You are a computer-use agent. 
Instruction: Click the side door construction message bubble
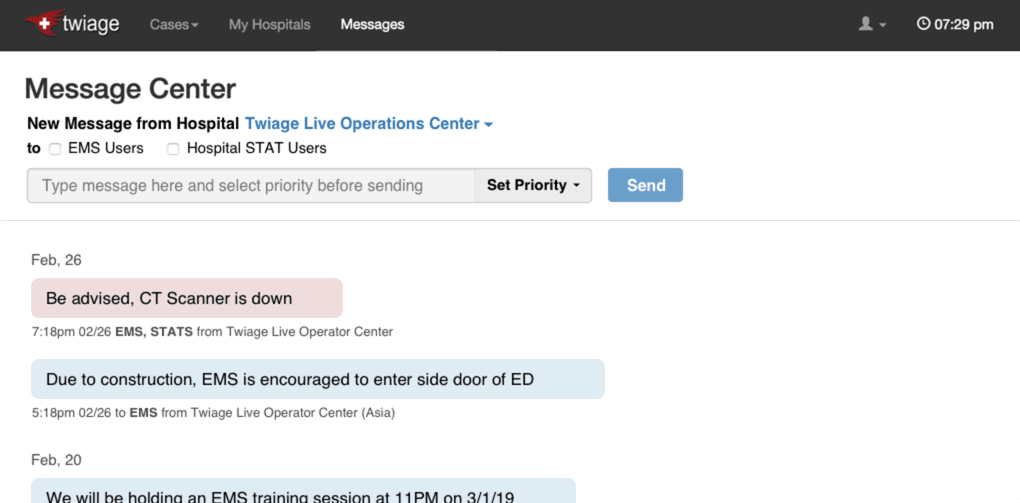click(318, 379)
